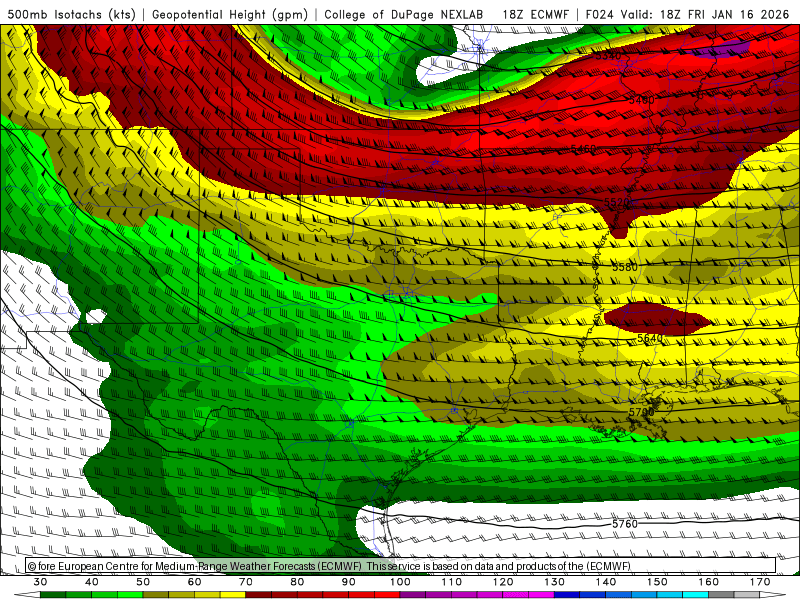Click the 170 knot color scale label
Image resolution: width=800 pixels, height=600 pixels.
coord(760,582)
